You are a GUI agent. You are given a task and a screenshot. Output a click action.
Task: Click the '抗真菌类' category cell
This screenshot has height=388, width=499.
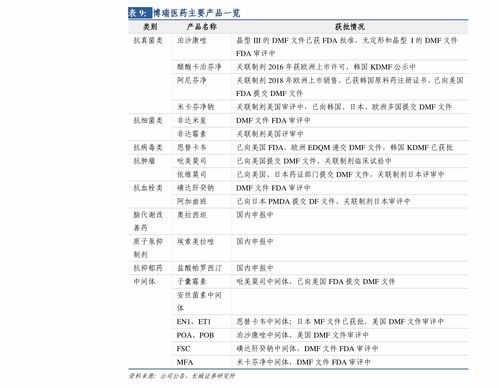tap(148, 41)
